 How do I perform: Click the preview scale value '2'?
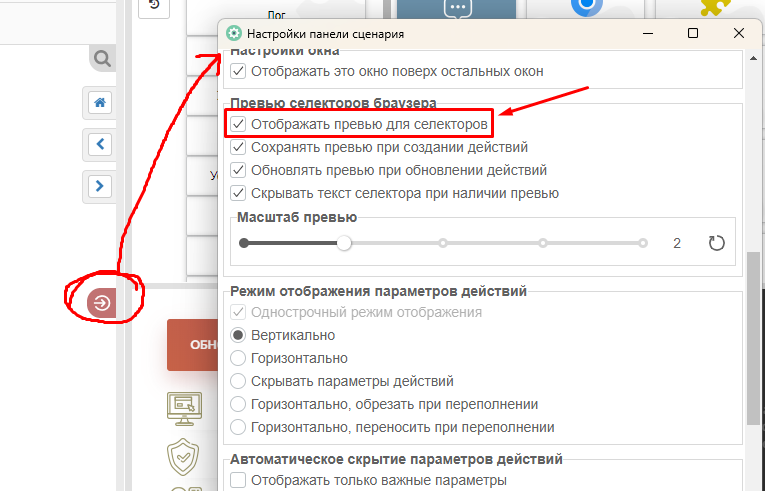pyautogui.click(x=677, y=243)
